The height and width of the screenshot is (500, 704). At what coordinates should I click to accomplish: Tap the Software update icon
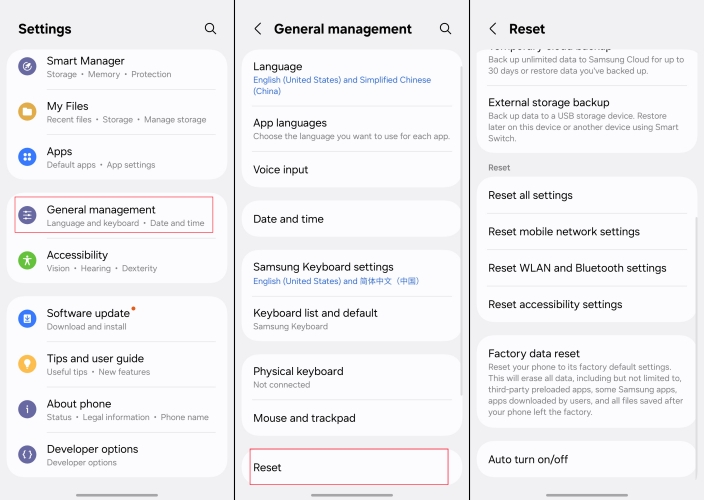point(28,319)
